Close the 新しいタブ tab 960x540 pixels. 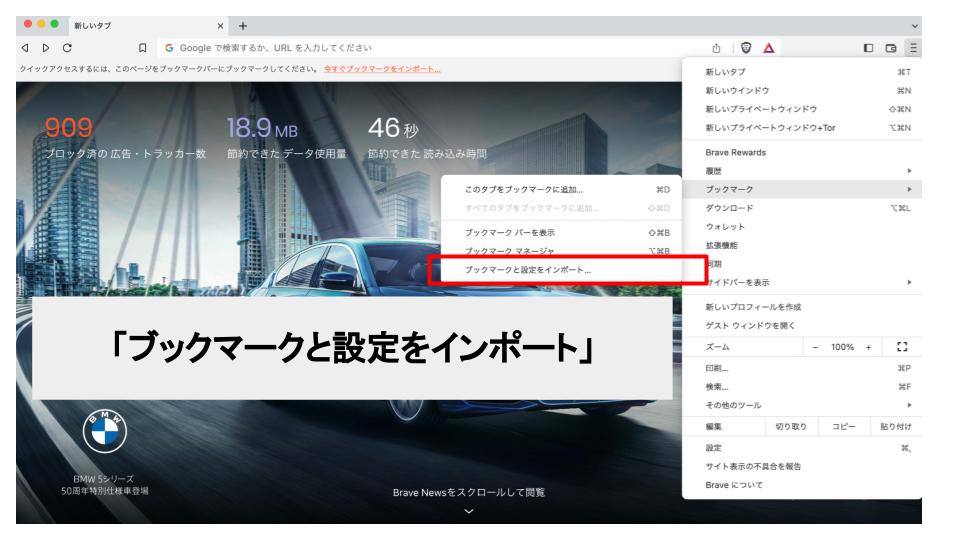(x=220, y=26)
